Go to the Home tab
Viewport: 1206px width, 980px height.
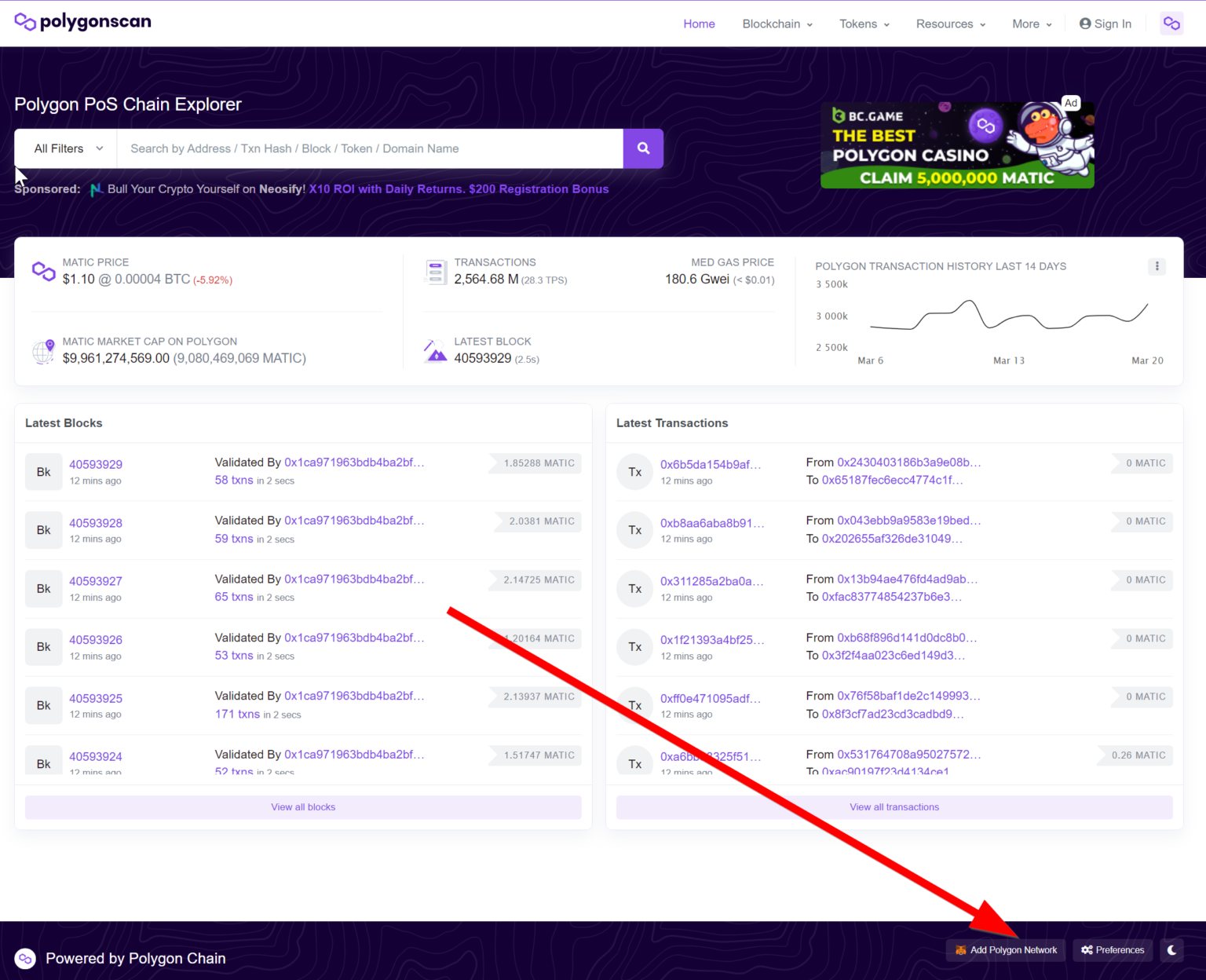[x=699, y=24]
